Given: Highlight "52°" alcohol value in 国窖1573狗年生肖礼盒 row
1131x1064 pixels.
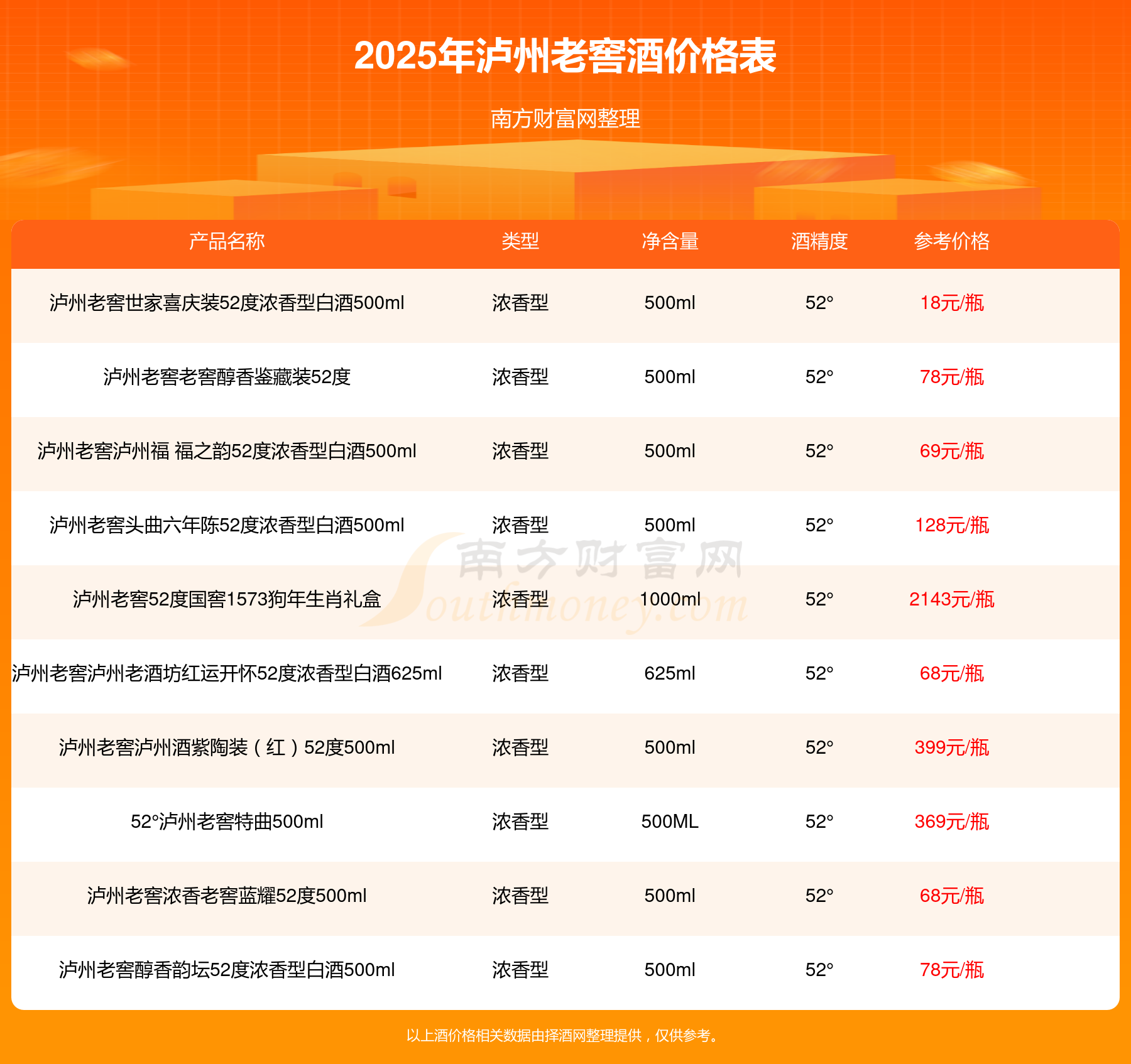Looking at the screenshot, I should point(819,599).
